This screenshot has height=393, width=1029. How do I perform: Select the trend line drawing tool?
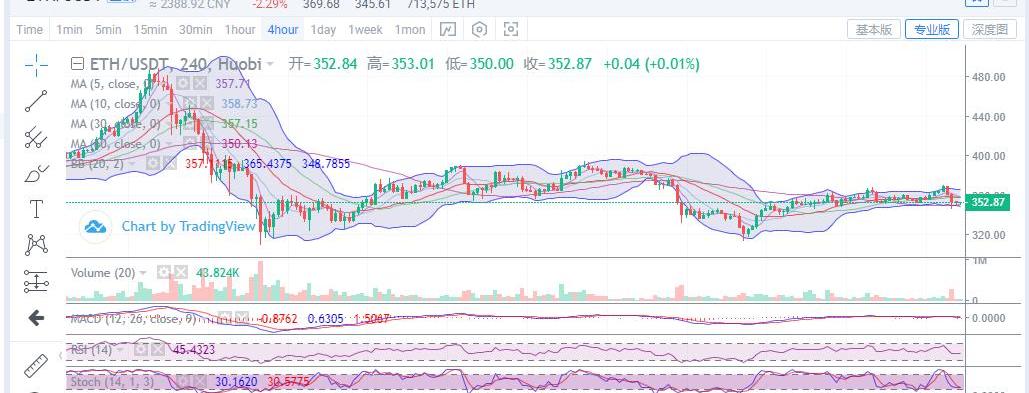pyautogui.click(x=36, y=101)
